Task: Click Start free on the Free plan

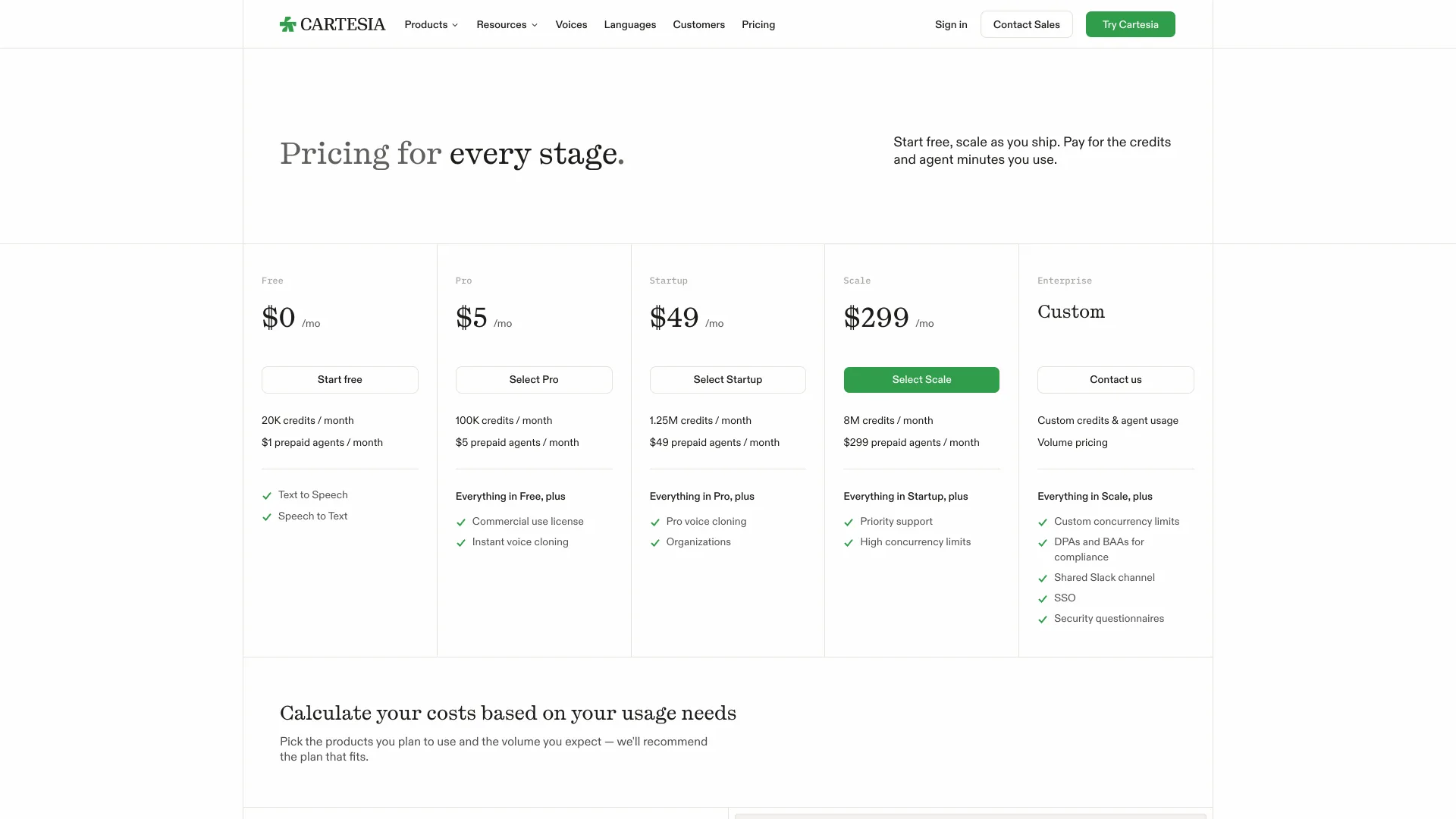Action: [340, 379]
